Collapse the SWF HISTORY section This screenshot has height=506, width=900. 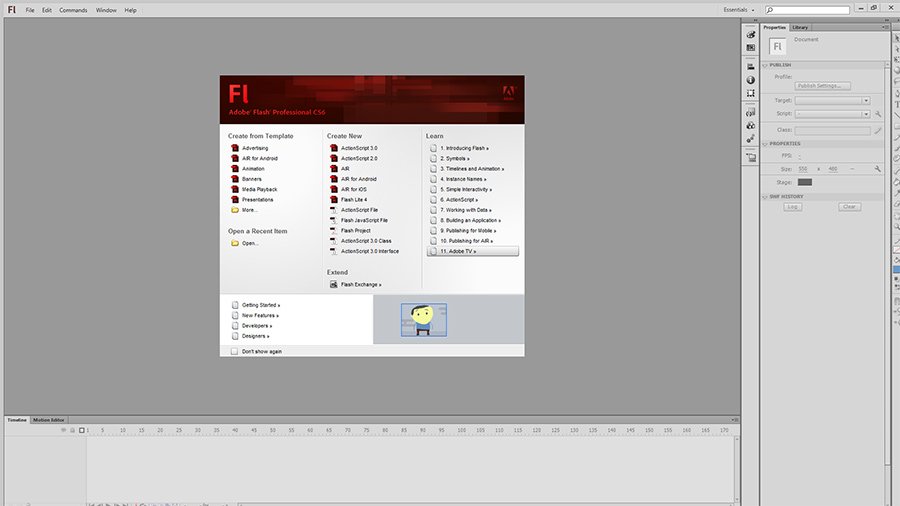pos(765,197)
